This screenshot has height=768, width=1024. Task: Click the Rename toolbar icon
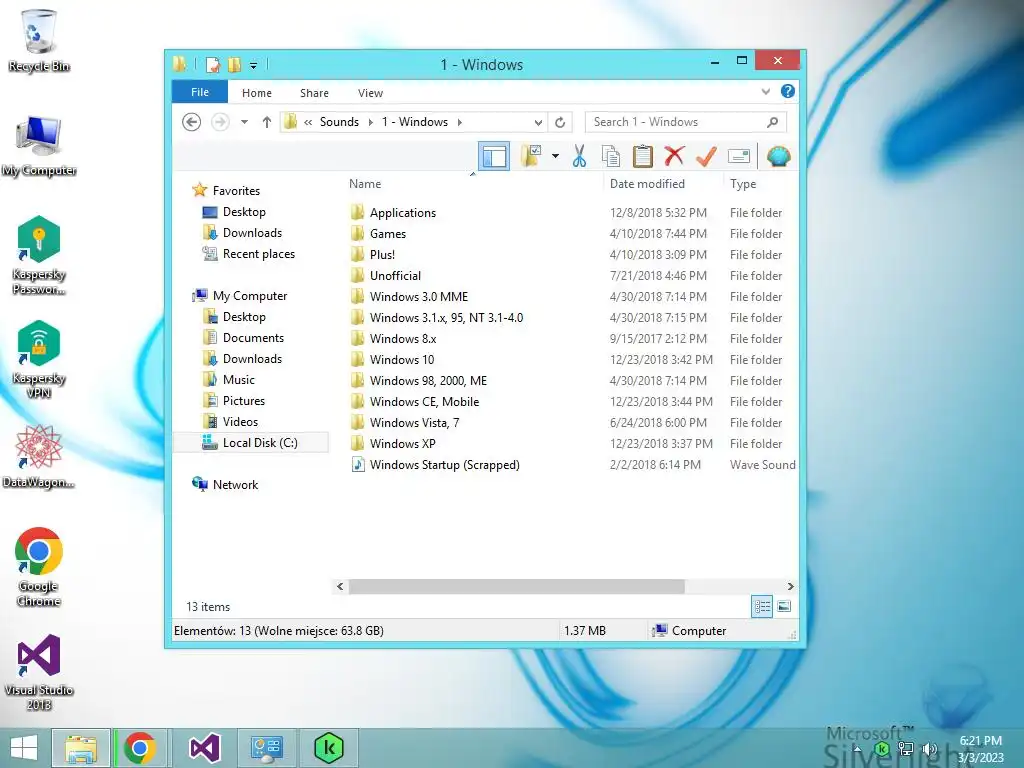pyautogui.click(x=739, y=157)
